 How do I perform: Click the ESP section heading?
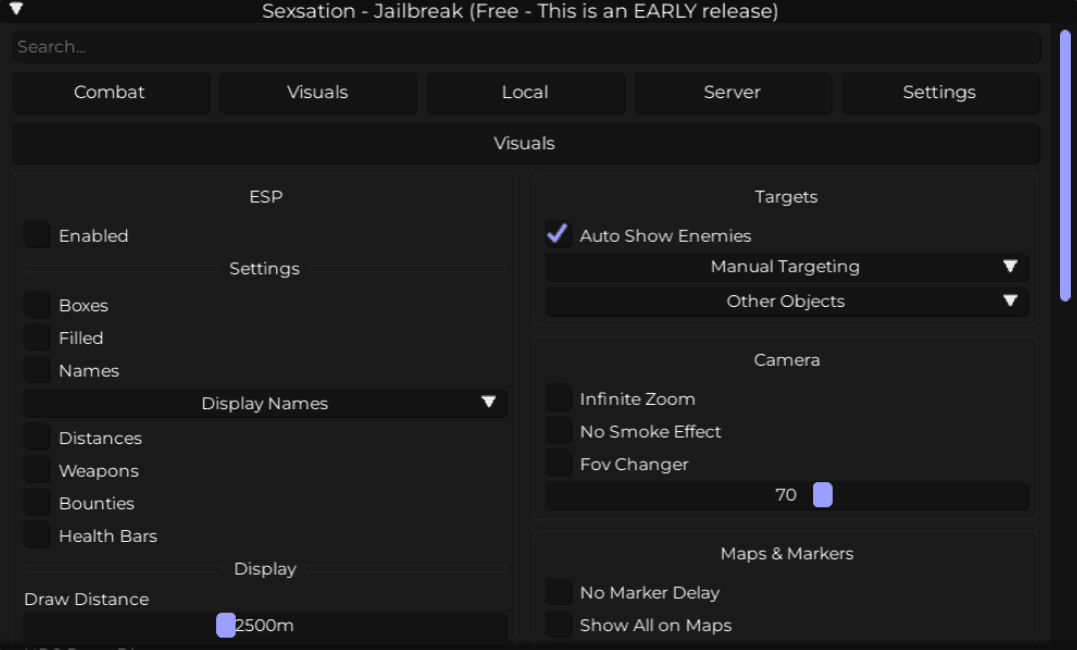pos(266,197)
